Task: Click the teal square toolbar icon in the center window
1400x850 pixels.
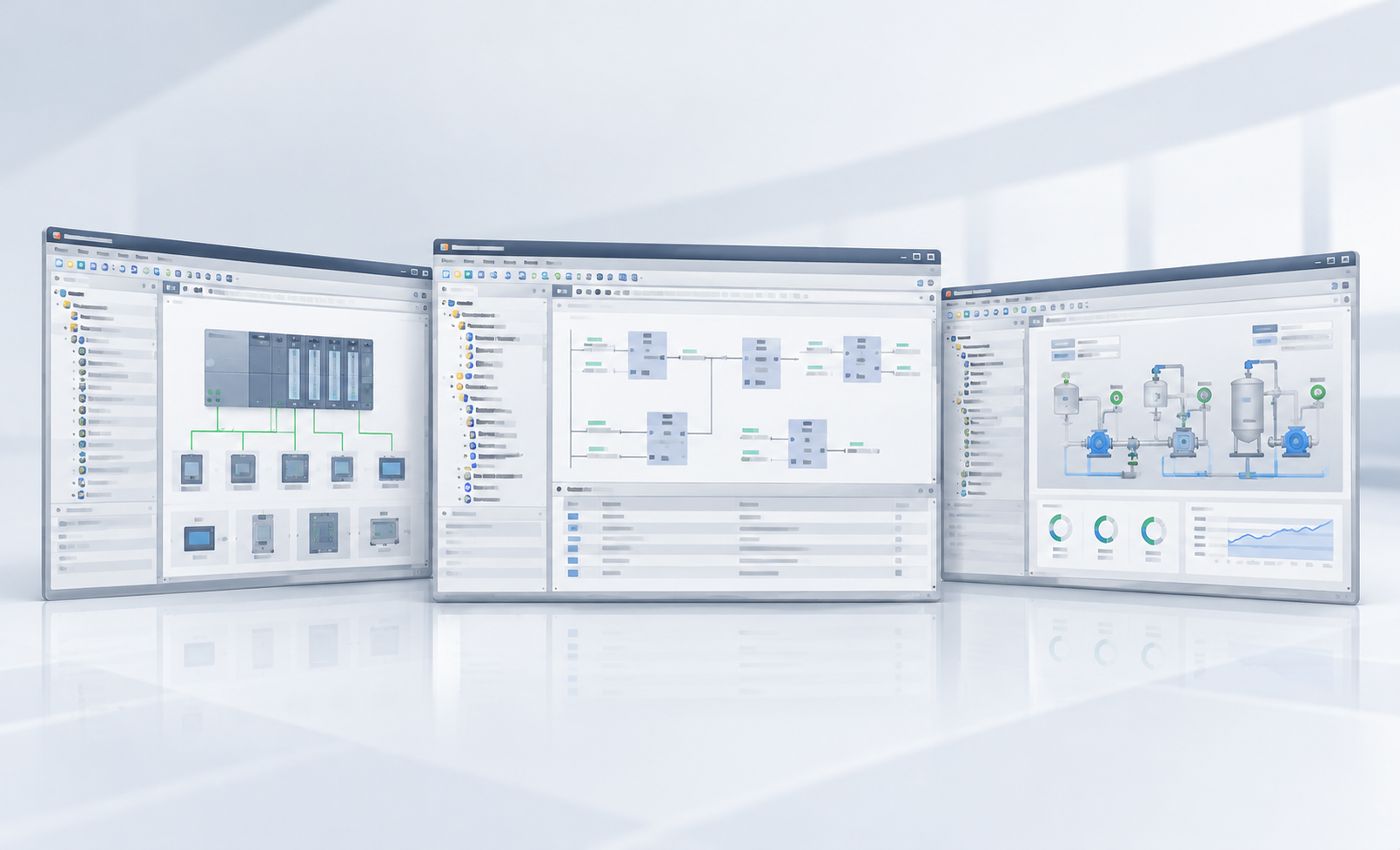Action: [468, 275]
